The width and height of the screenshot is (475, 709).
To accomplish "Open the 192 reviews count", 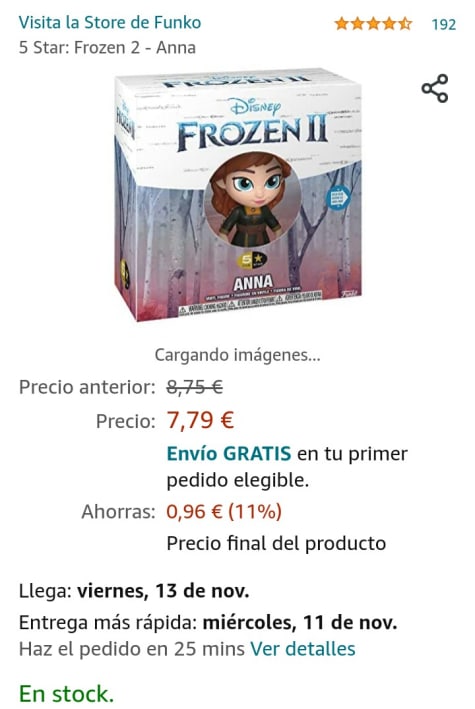I will (443, 24).
